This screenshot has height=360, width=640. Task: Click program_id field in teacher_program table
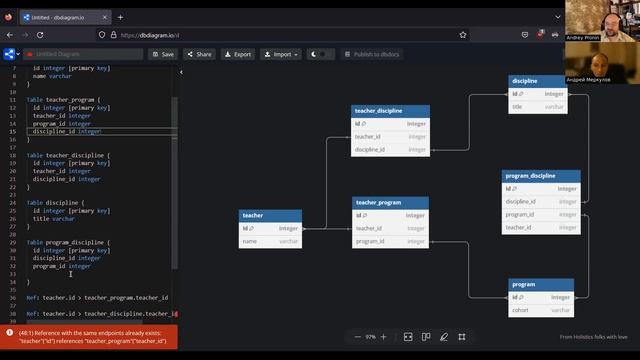click(390, 242)
